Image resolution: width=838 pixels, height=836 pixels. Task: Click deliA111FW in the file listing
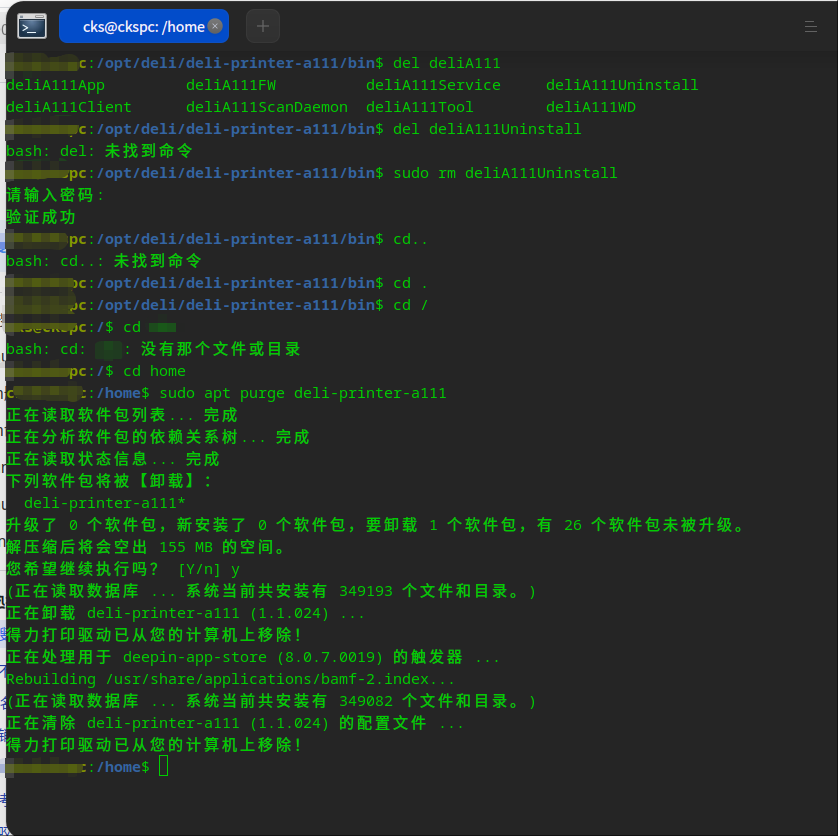(x=231, y=85)
